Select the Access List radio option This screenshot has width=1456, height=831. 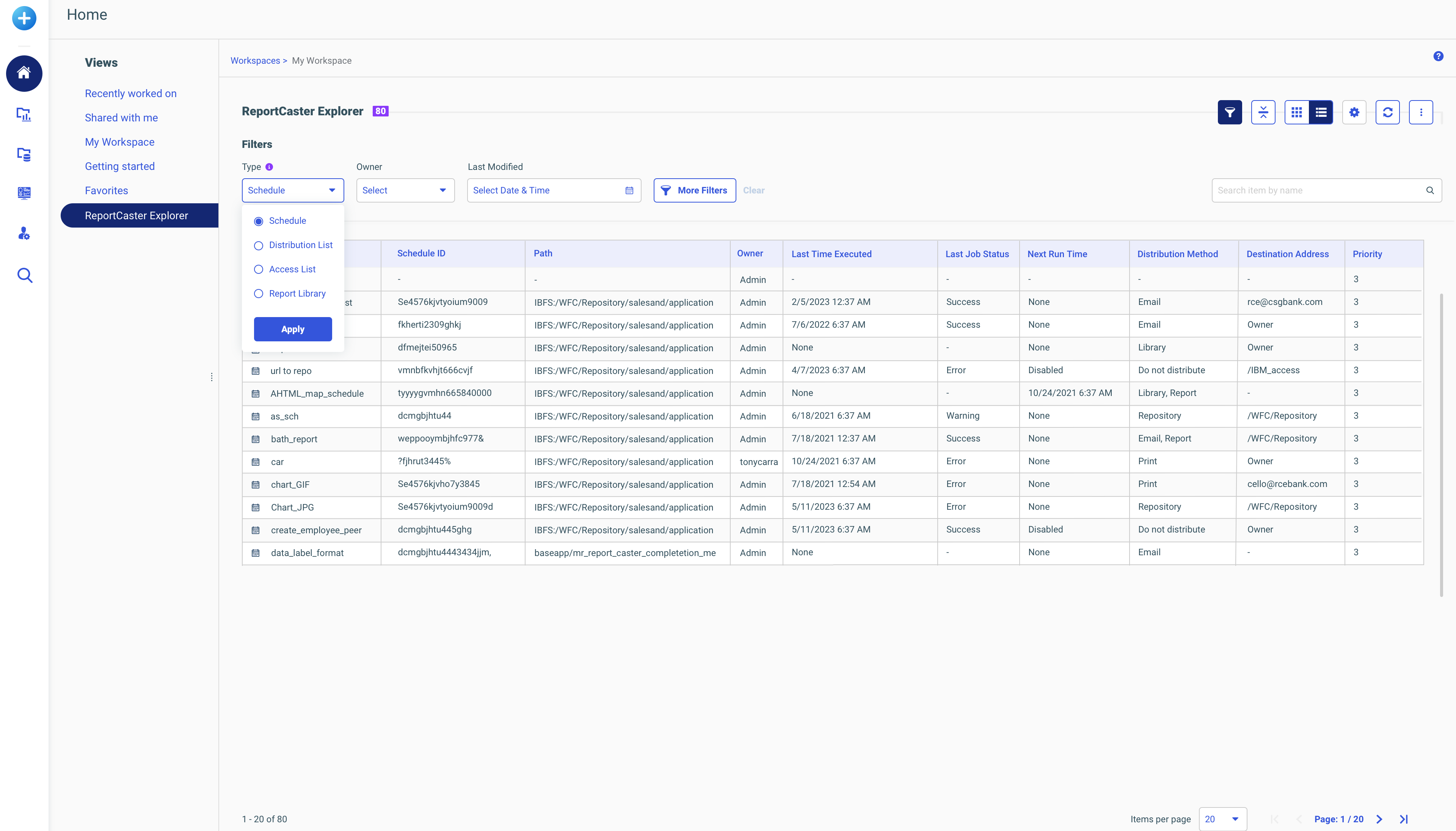tap(259, 269)
